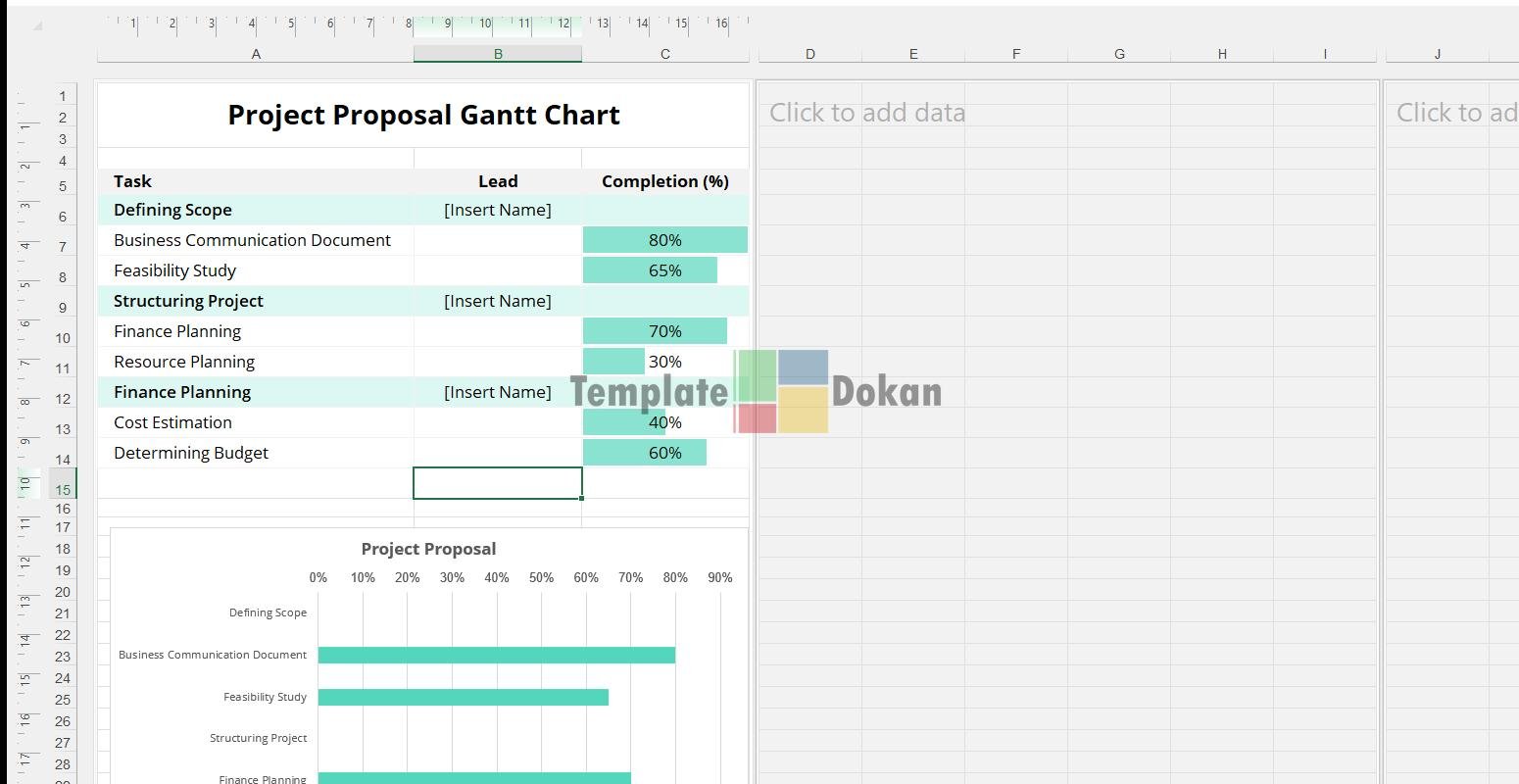Select the 80% completion data bar cell
This screenshot has height=784, width=1519.
tap(664, 240)
